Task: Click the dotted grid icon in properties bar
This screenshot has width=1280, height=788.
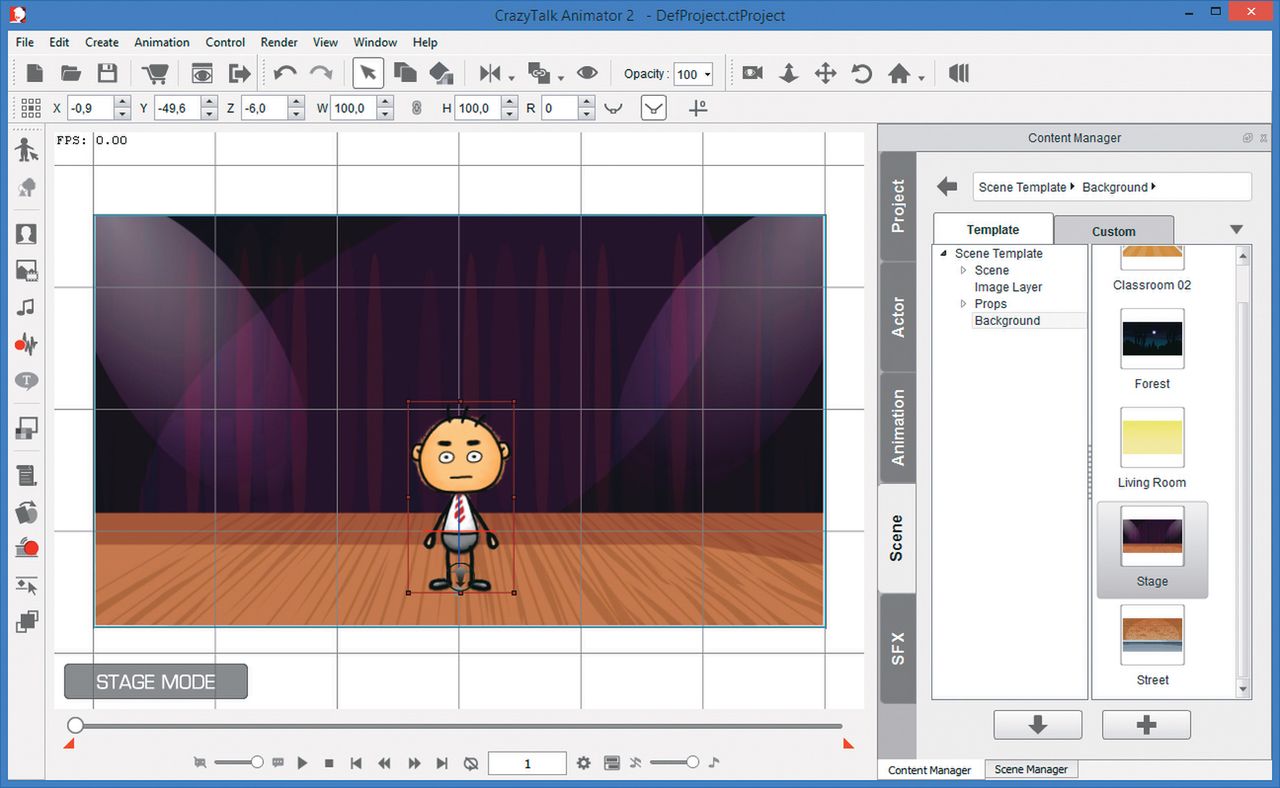Action: pos(30,108)
